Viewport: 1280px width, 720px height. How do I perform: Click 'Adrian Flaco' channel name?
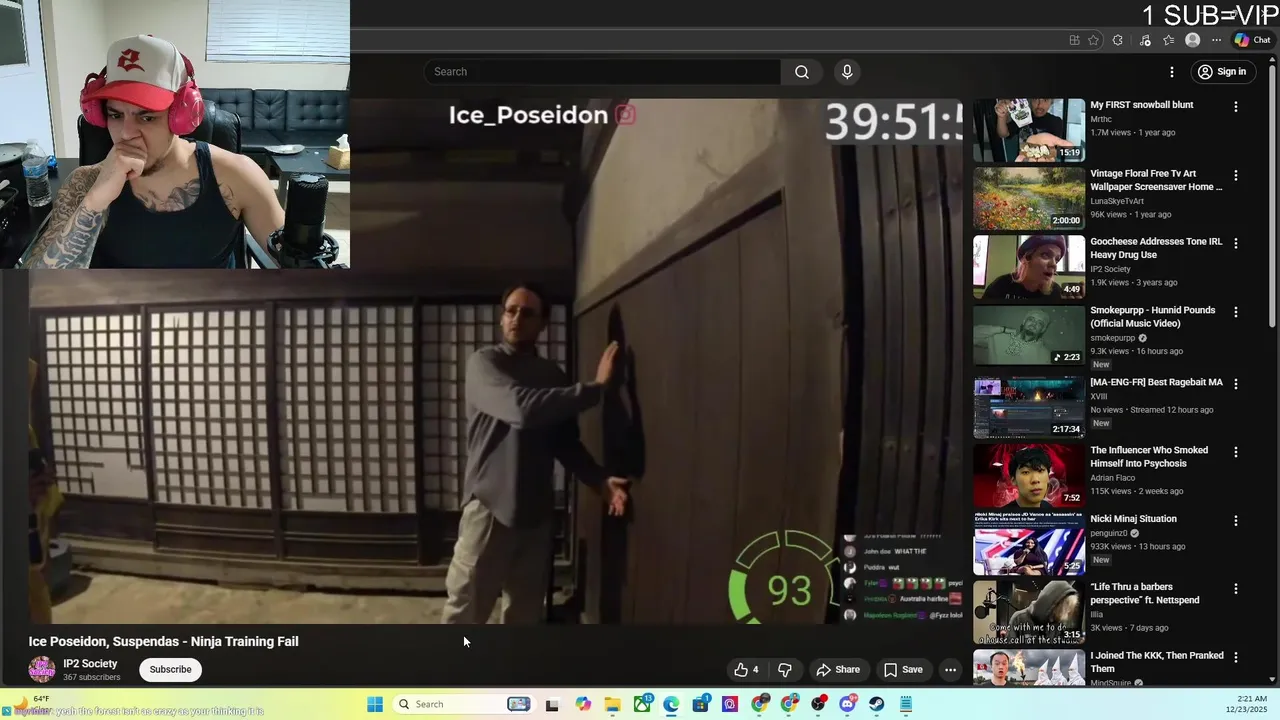(x=1113, y=478)
